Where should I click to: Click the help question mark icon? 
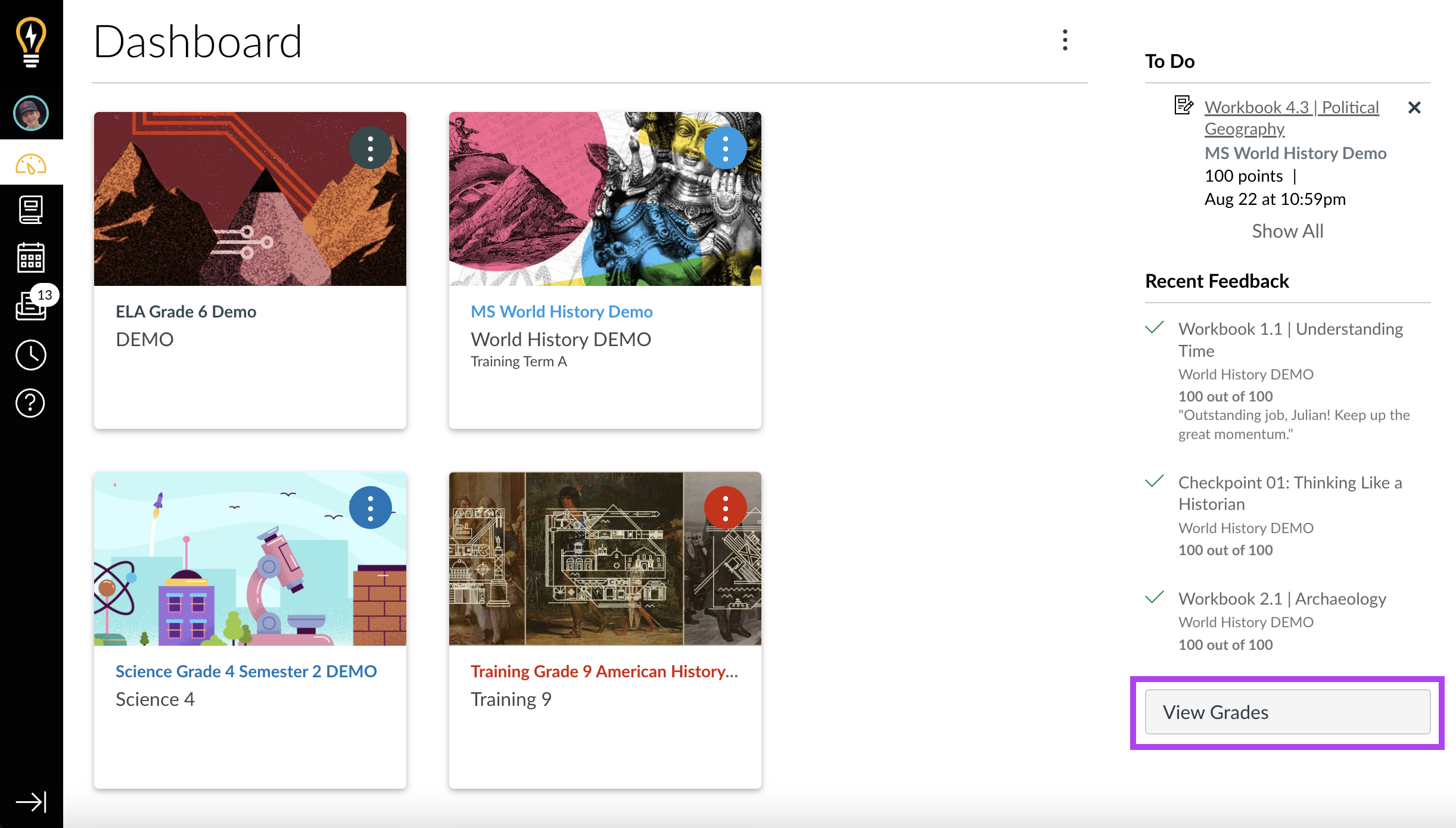(29, 404)
